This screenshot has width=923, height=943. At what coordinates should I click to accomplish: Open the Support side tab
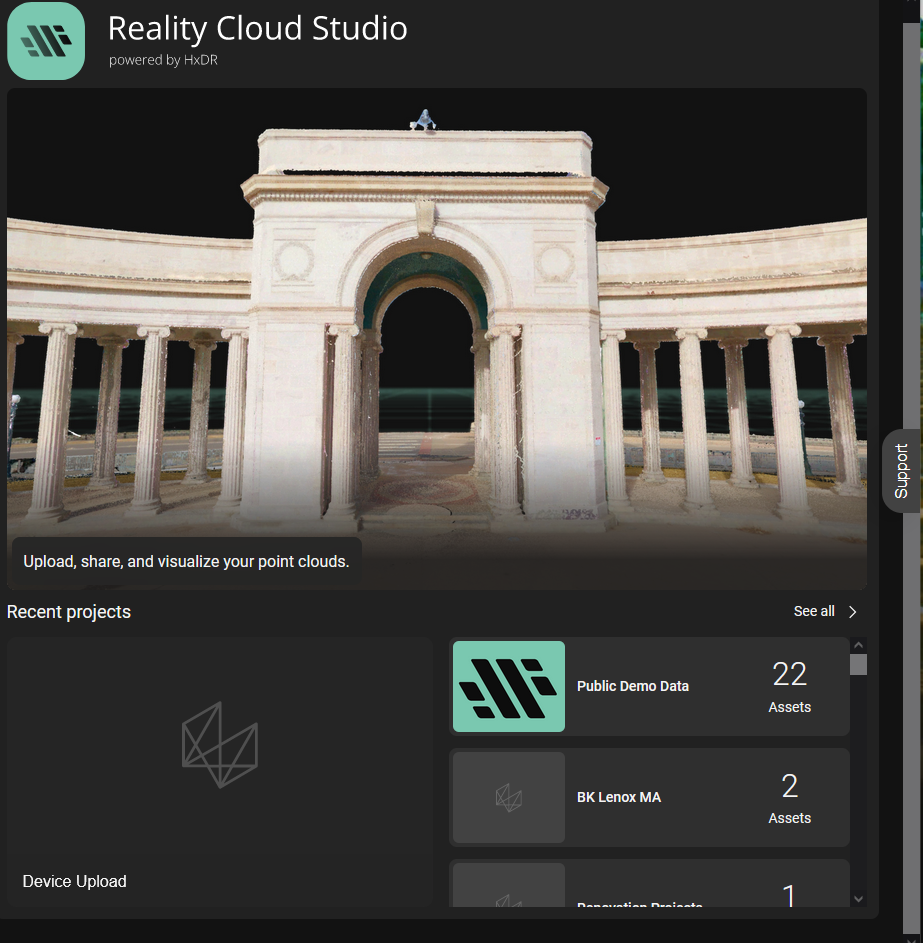coord(901,471)
